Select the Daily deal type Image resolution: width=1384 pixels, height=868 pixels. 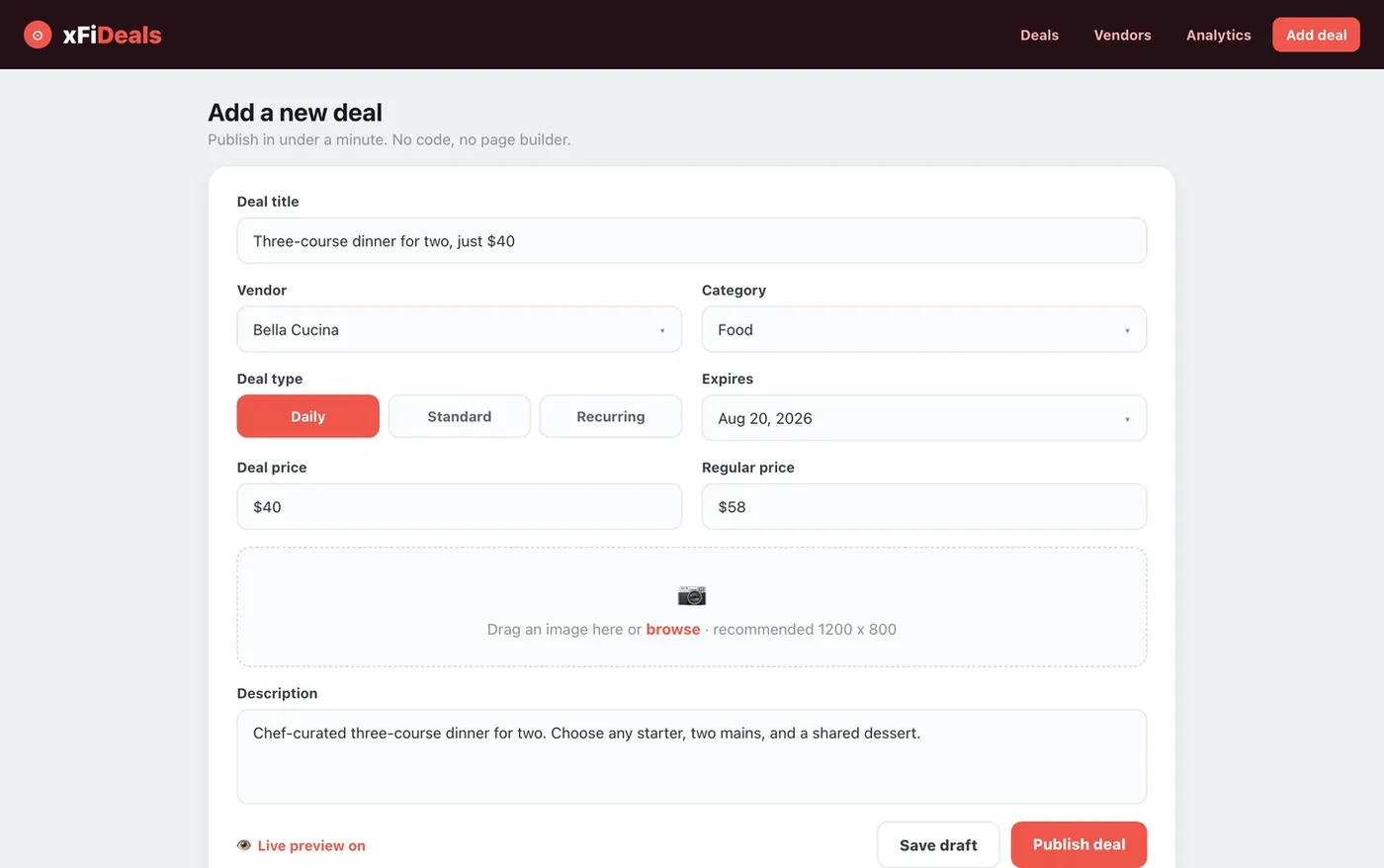(308, 416)
